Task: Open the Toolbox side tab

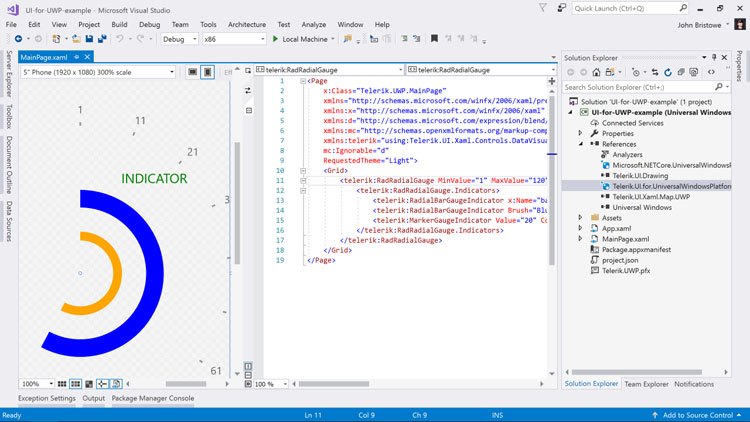Action: [x=9, y=116]
